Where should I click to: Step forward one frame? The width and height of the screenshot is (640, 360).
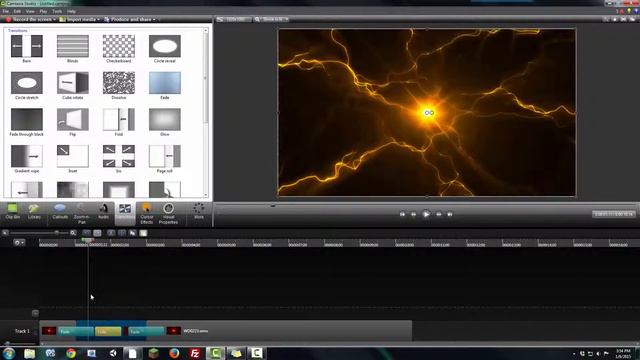pyautogui.click(x=439, y=214)
